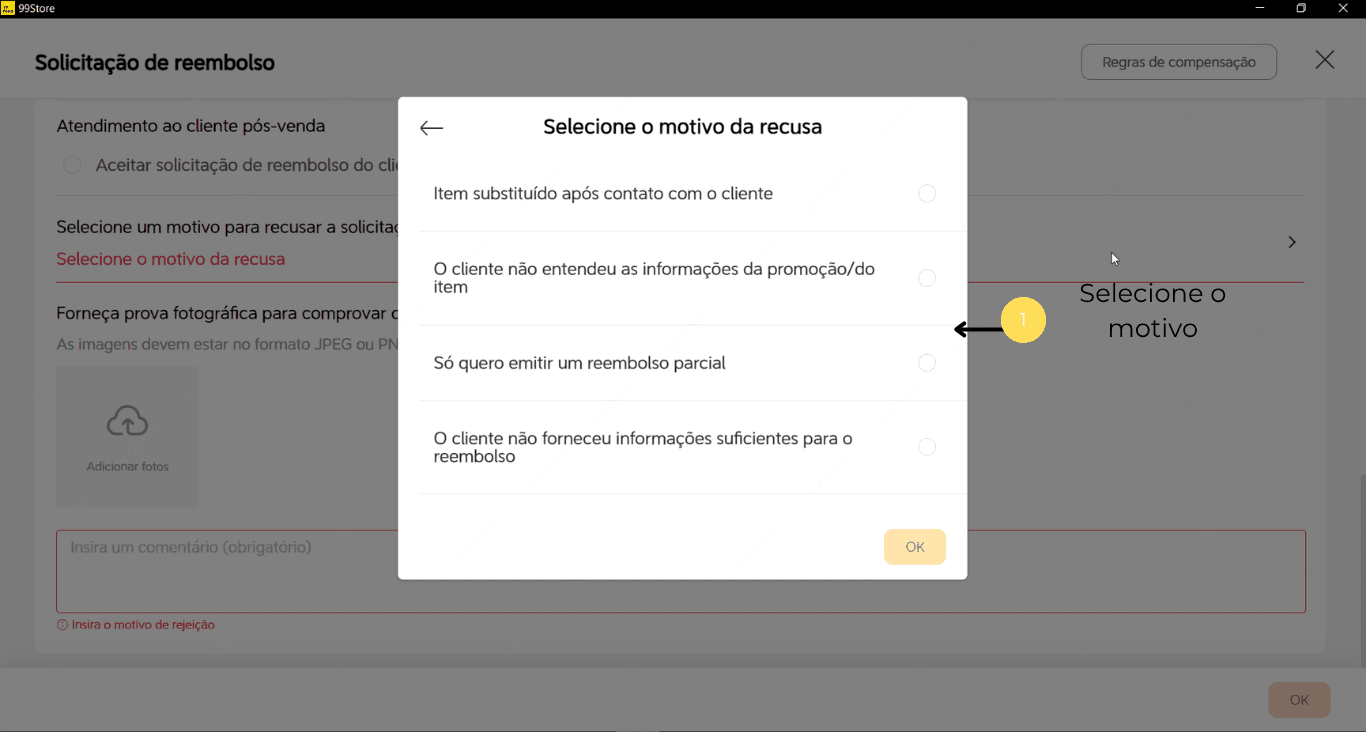Click the red warning icon below comment
The image size is (1366, 732).
[x=62, y=625]
